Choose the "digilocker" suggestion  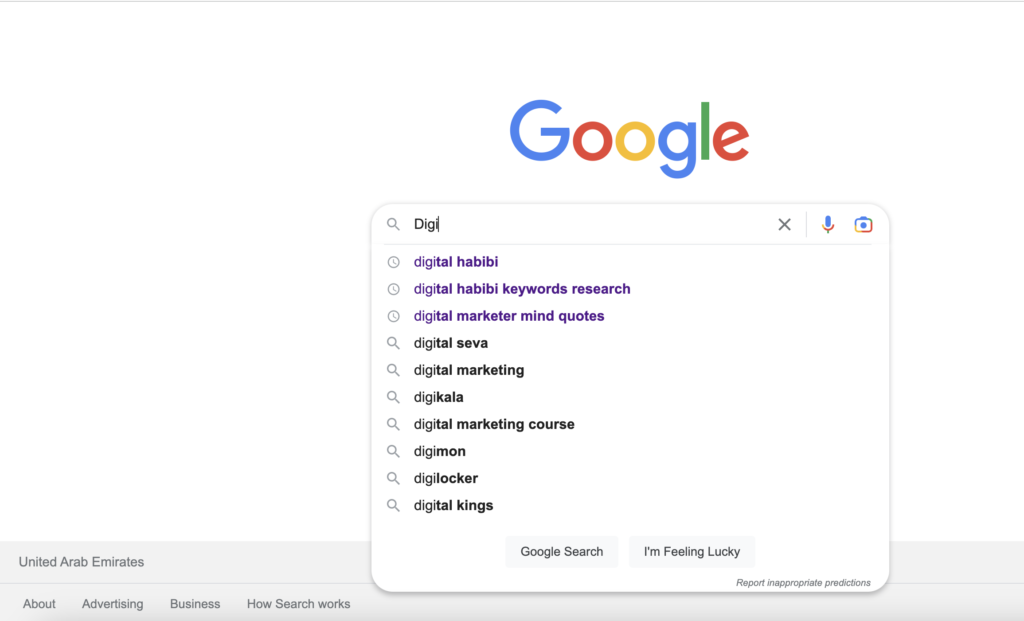click(446, 478)
